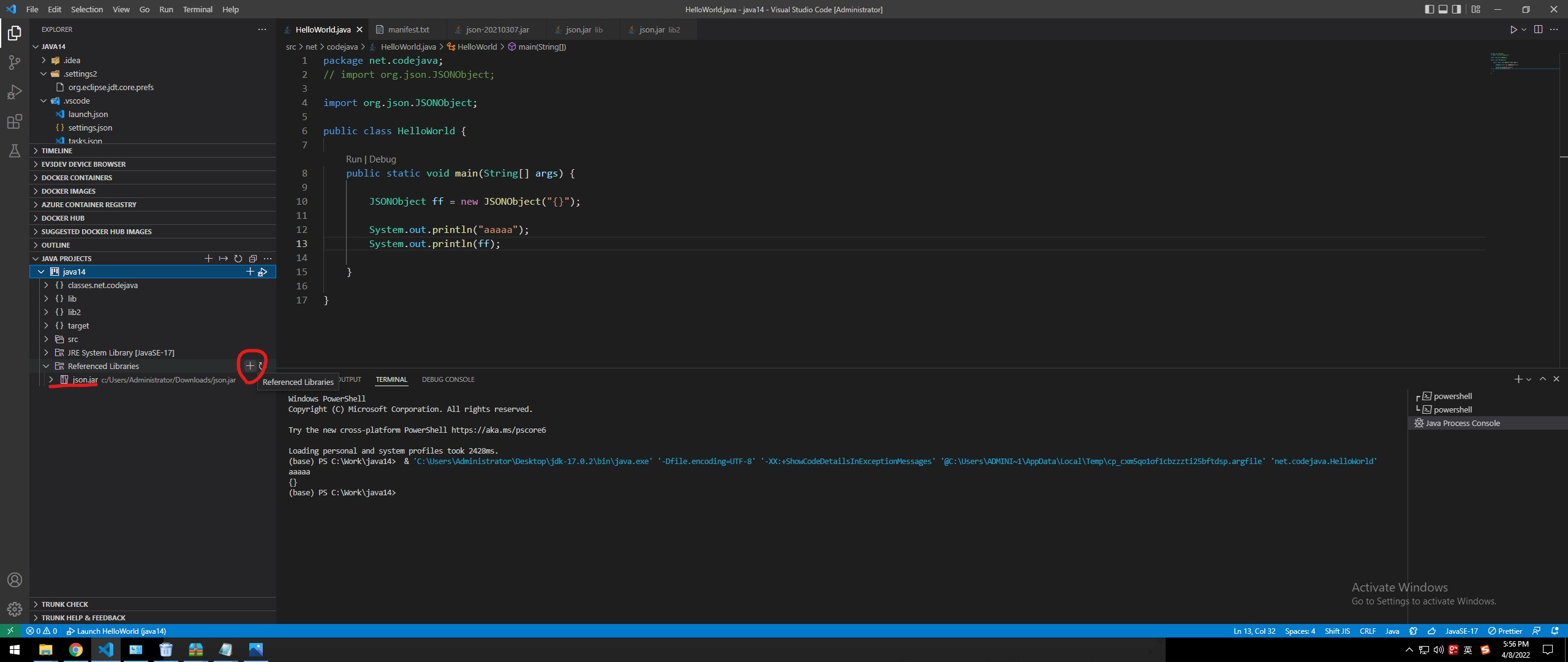
Task: Click the Java language server thumbs-up status icon
Action: tap(1431, 631)
